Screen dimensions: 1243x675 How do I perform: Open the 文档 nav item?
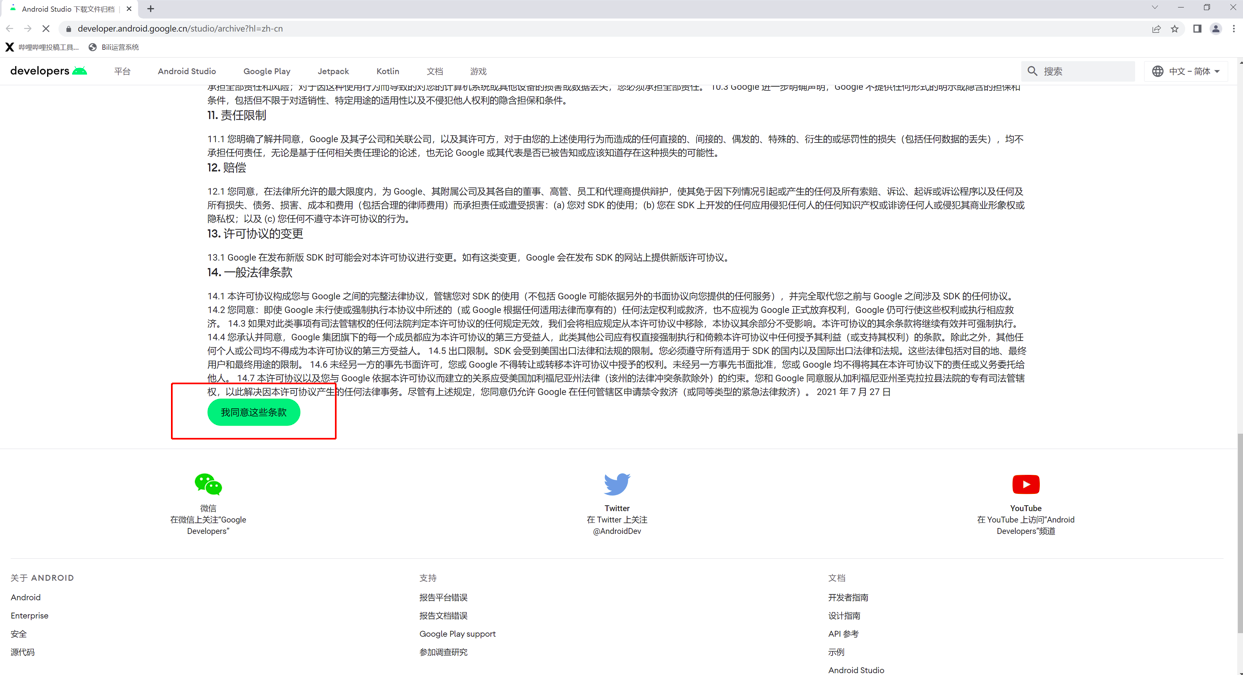coord(435,71)
